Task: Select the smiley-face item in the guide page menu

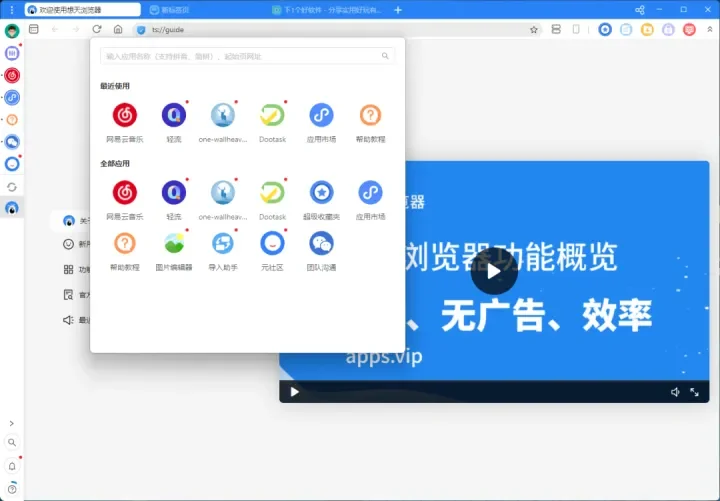Action: (x=68, y=244)
